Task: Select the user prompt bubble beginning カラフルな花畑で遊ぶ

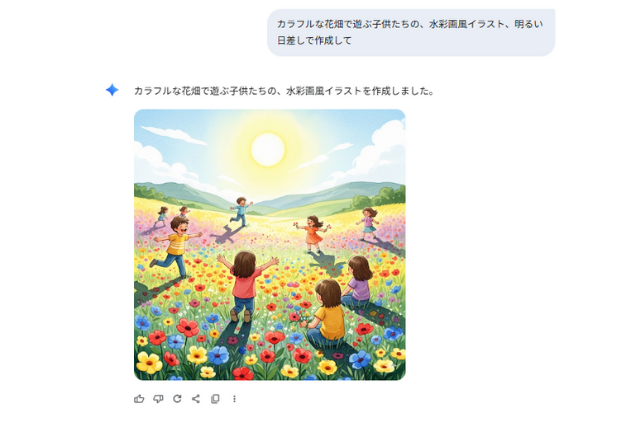Action: 411,32
